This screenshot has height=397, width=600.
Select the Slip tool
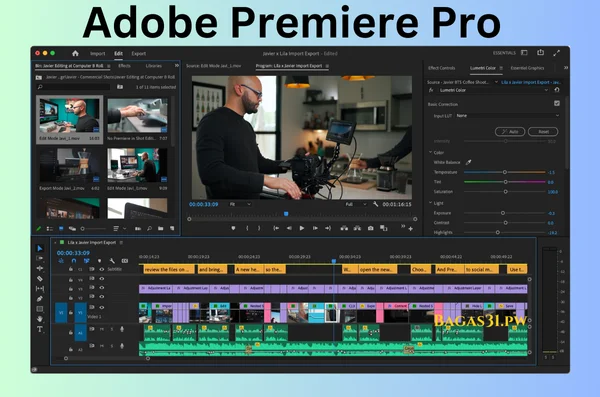point(40,289)
